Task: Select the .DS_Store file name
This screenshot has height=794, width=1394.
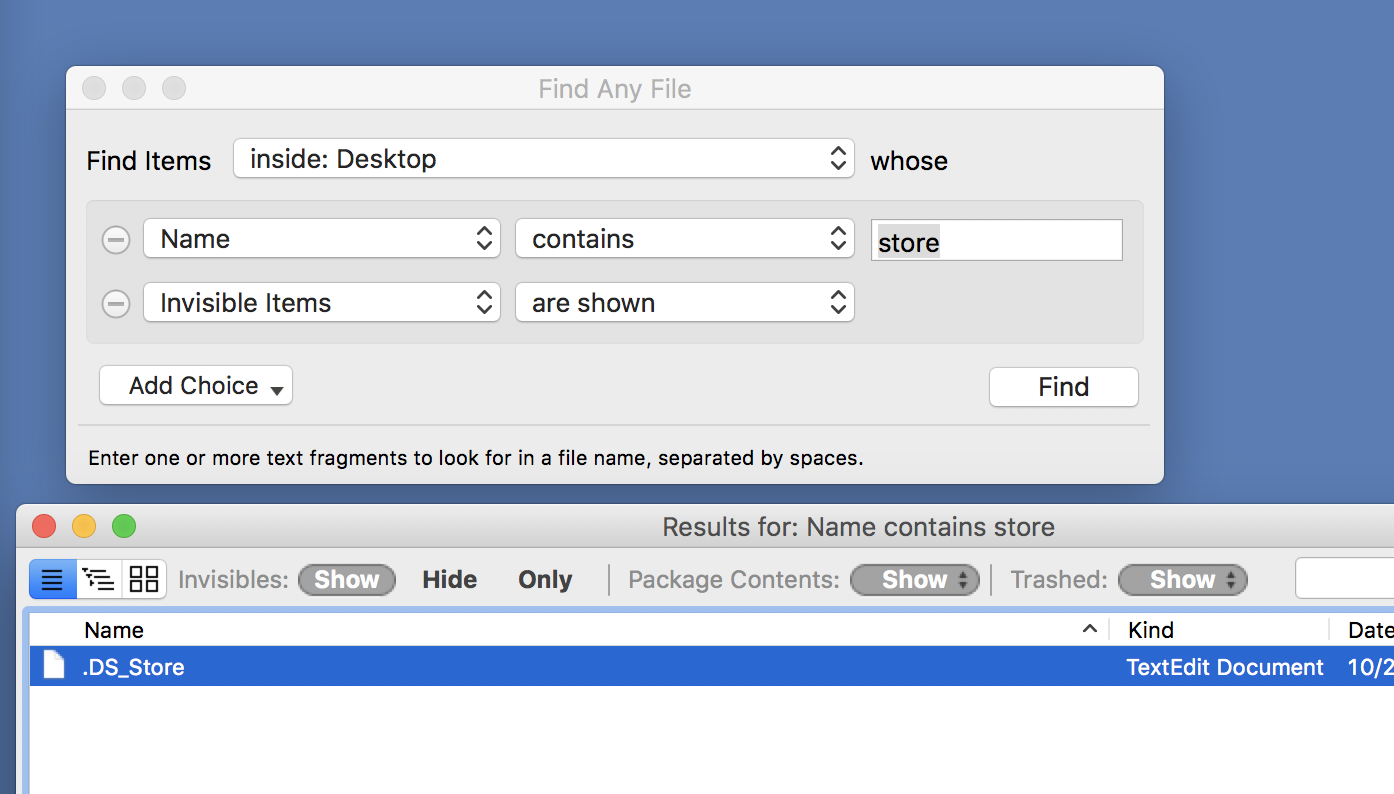Action: coord(134,667)
